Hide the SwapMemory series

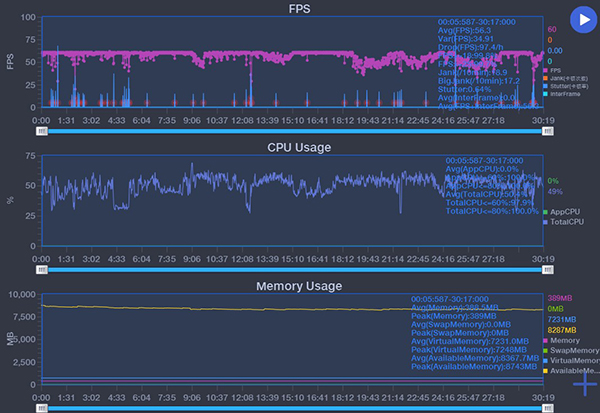(572, 351)
